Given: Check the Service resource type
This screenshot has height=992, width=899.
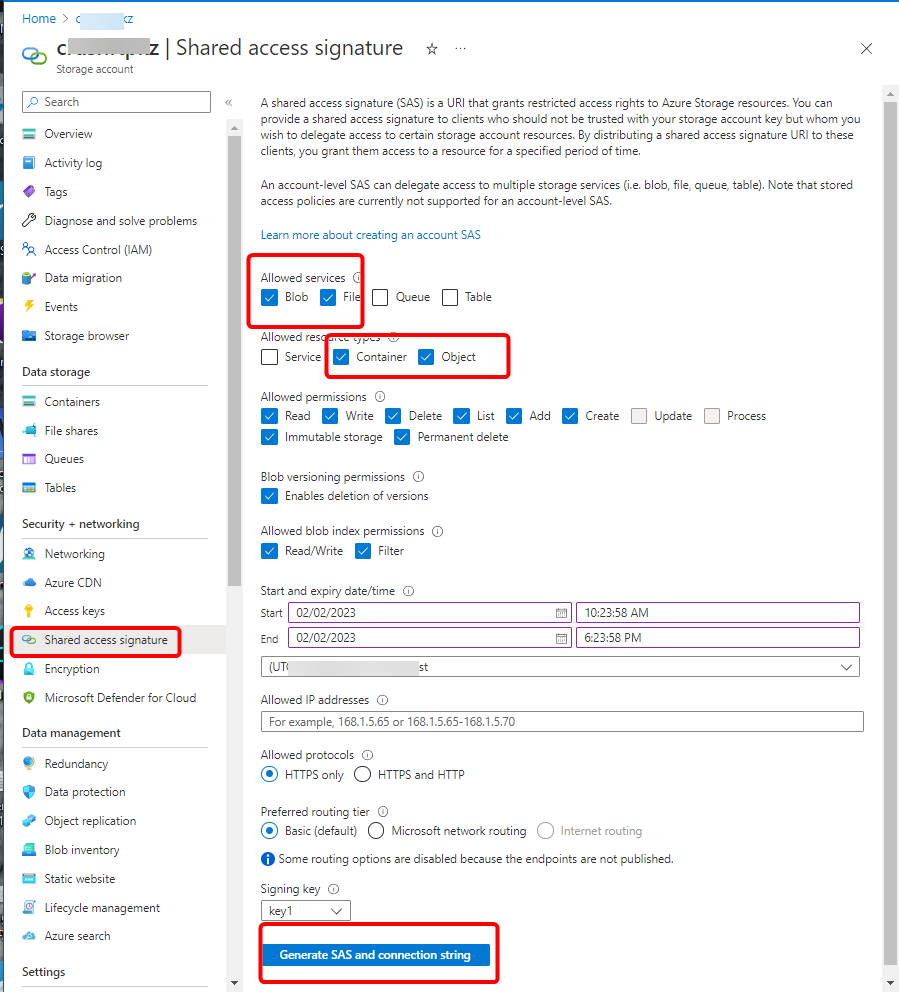Looking at the screenshot, I should (x=270, y=357).
